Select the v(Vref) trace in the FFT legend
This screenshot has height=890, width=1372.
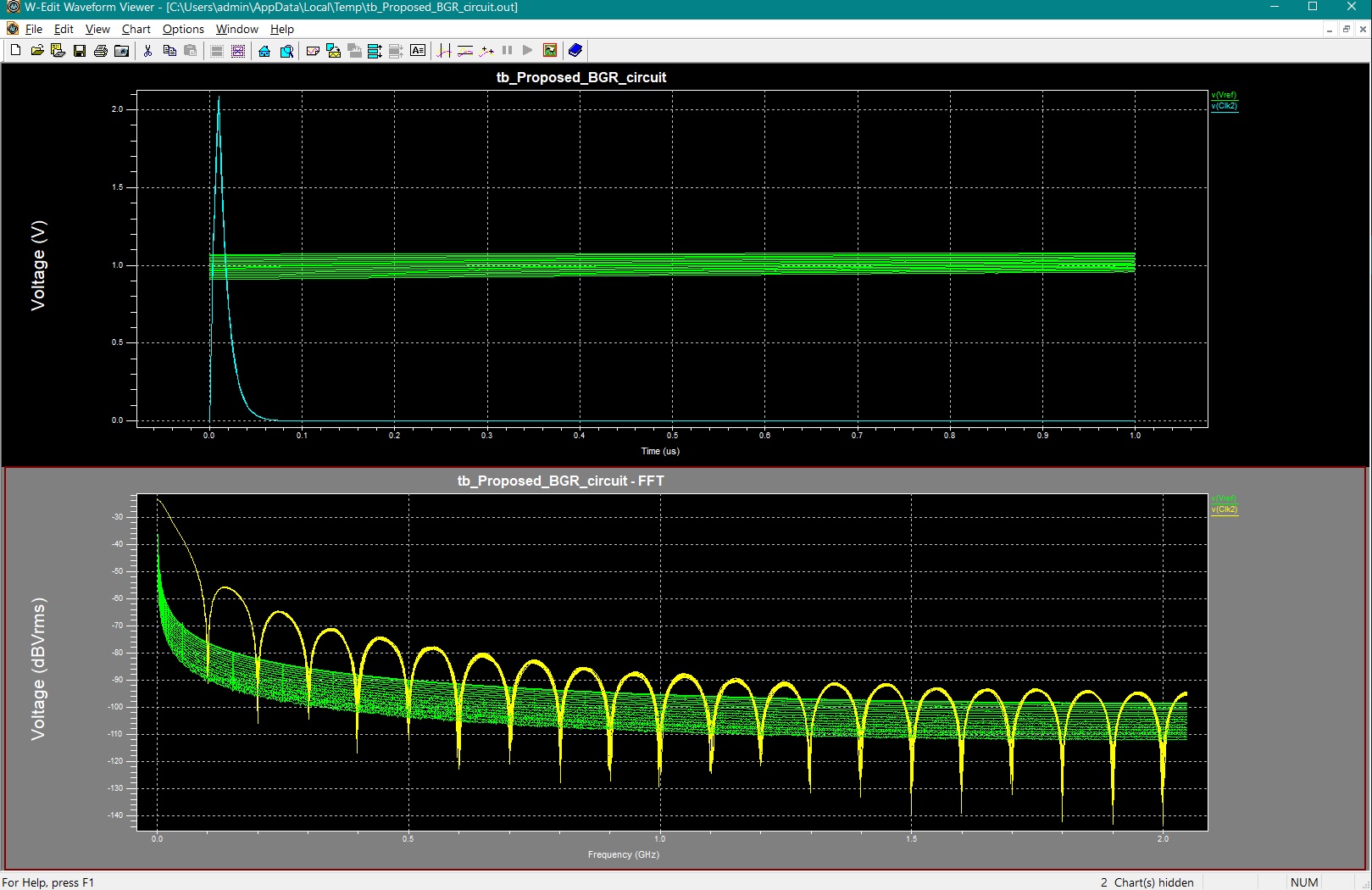(1223, 498)
